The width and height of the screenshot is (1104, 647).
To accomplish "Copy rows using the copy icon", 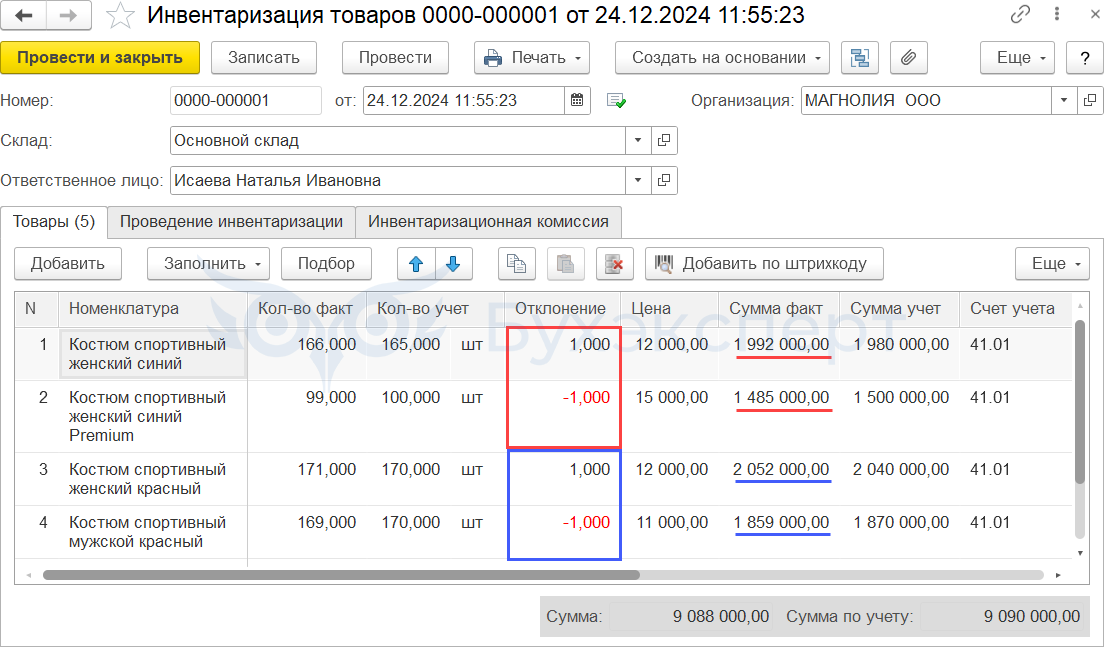I will tap(517, 264).
